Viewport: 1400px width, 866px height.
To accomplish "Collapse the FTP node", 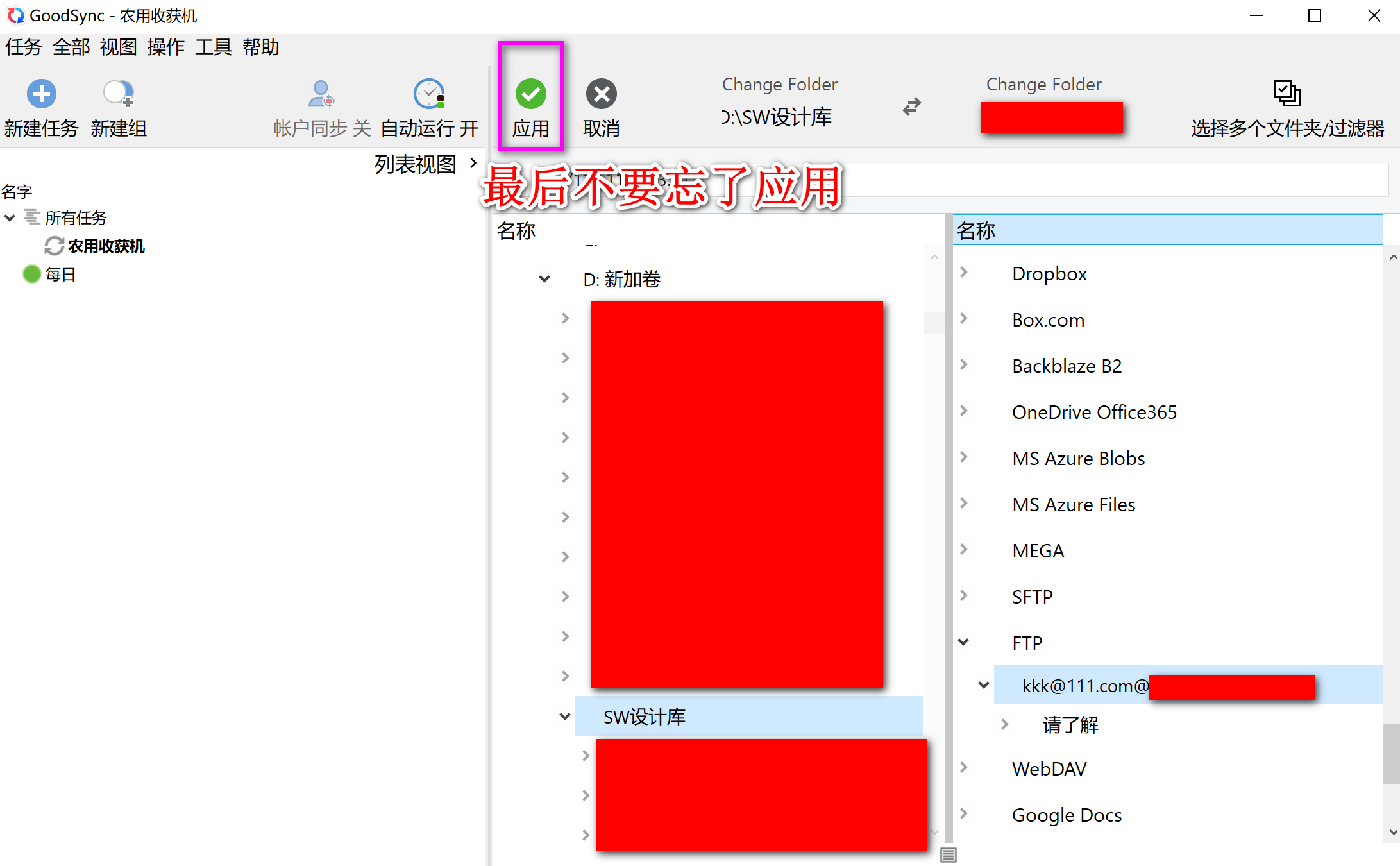I will [964, 642].
